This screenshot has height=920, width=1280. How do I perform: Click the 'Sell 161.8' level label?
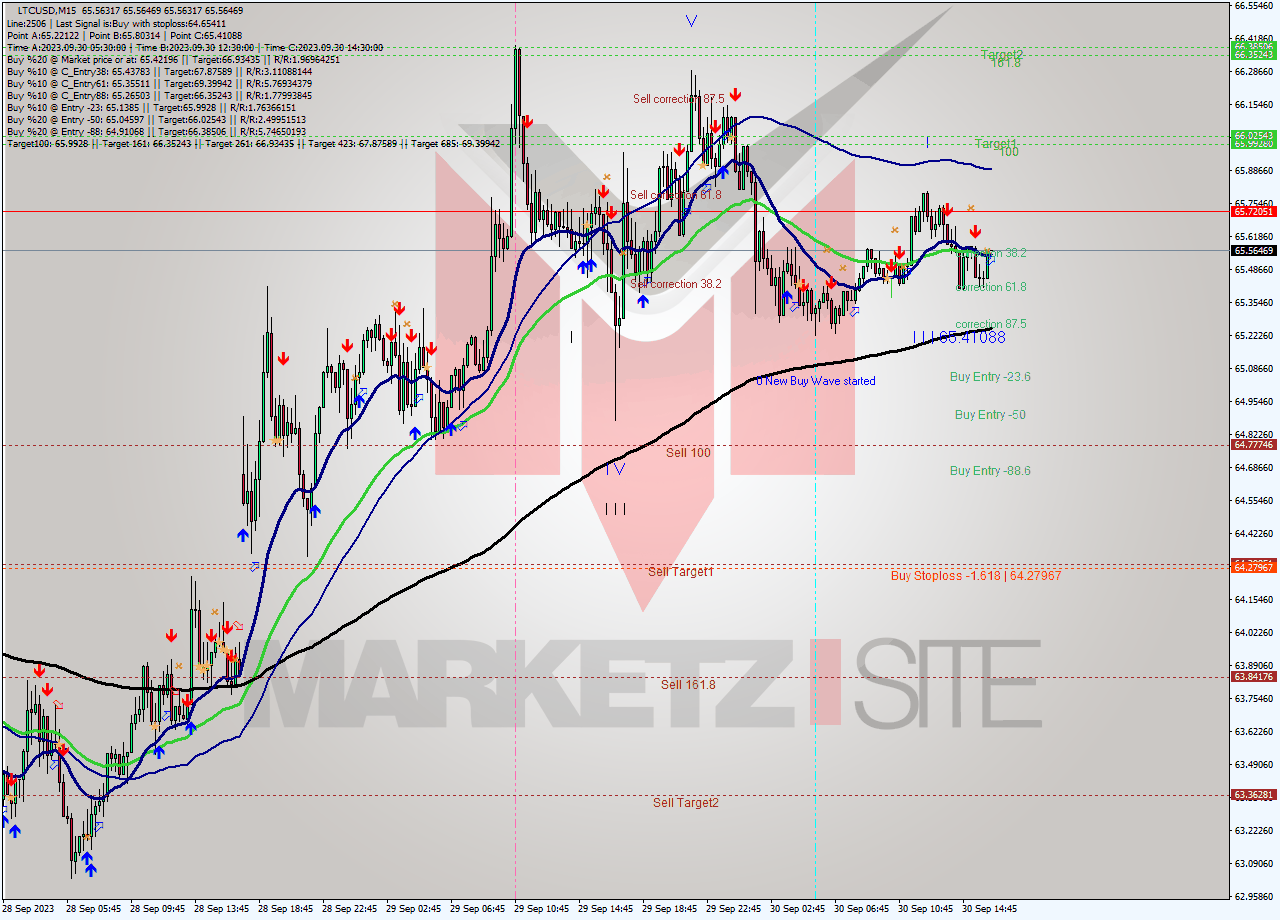pos(688,685)
